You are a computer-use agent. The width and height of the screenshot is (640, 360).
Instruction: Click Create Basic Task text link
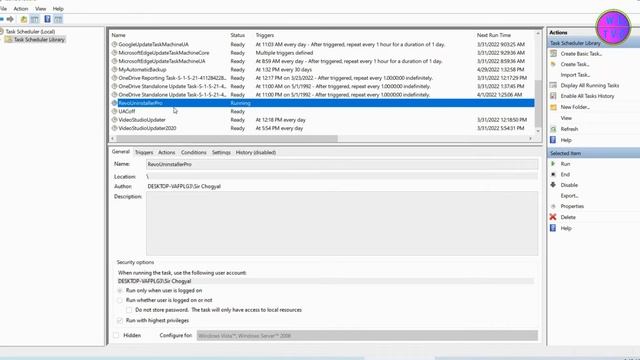coord(581,53)
